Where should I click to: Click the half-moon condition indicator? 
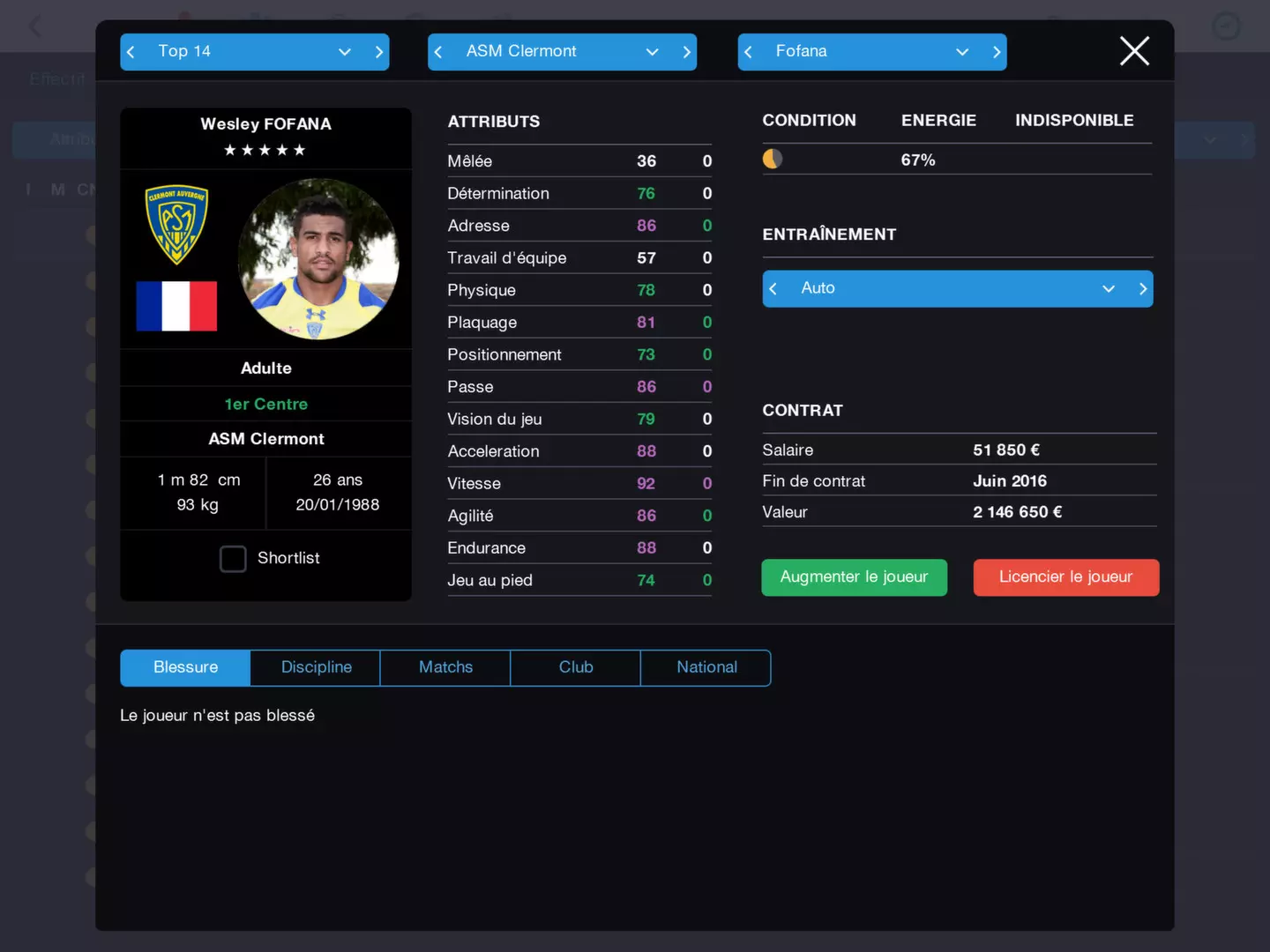(x=773, y=159)
